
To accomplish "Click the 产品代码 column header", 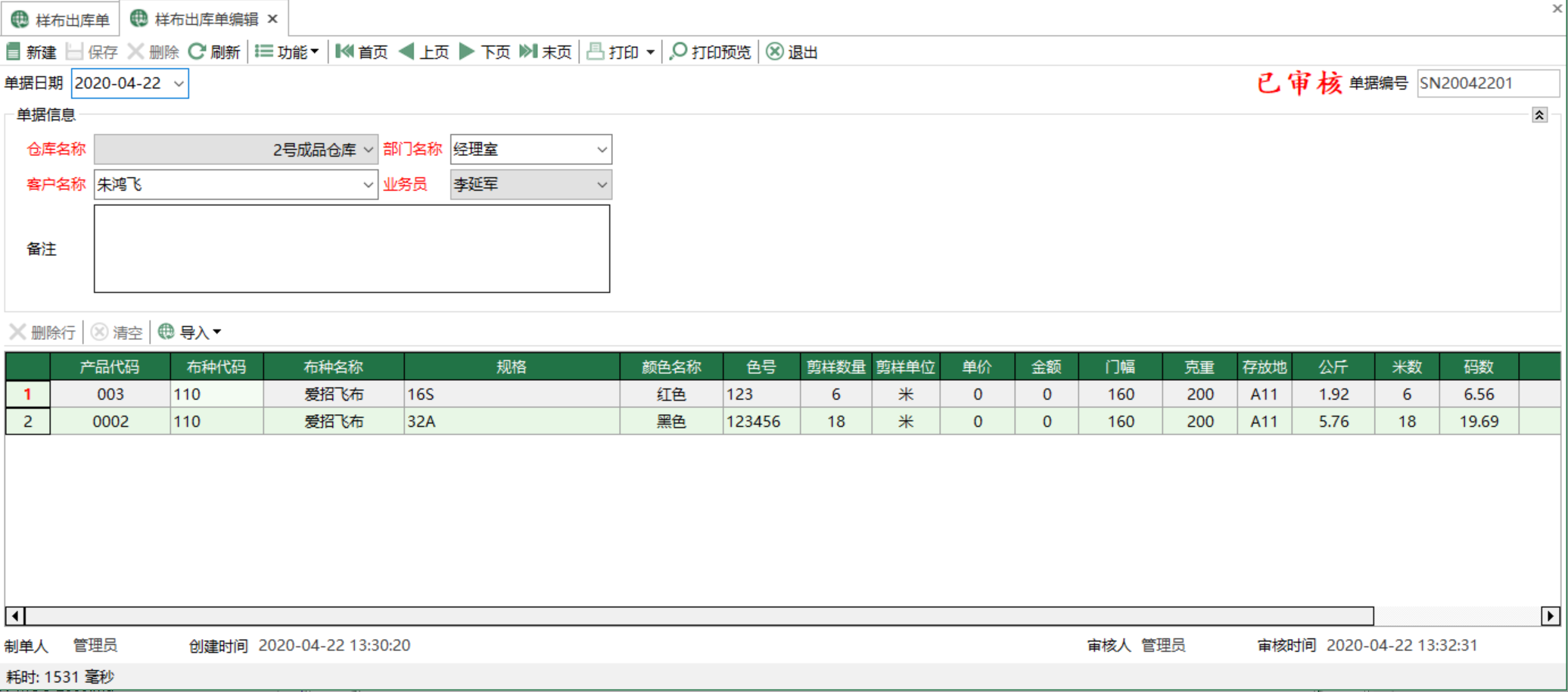I will pos(110,366).
